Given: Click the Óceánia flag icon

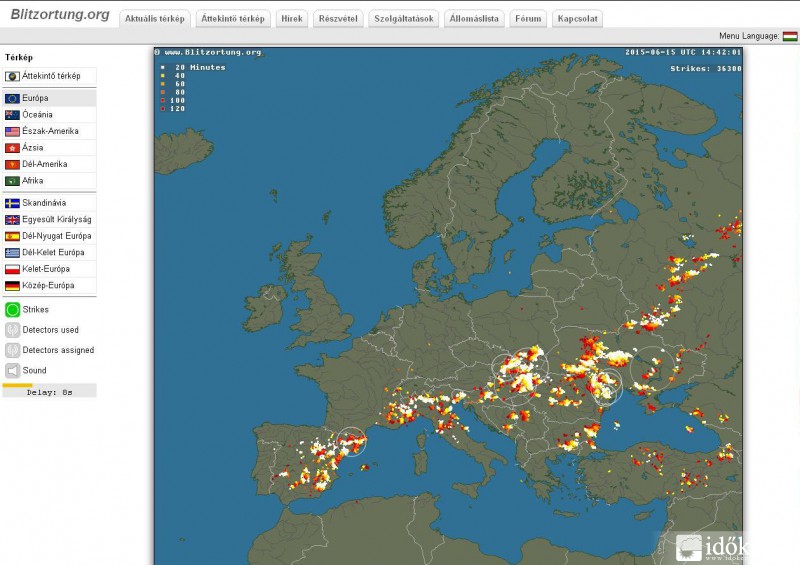Looking at the screenshot, I should tap(12, 115).
